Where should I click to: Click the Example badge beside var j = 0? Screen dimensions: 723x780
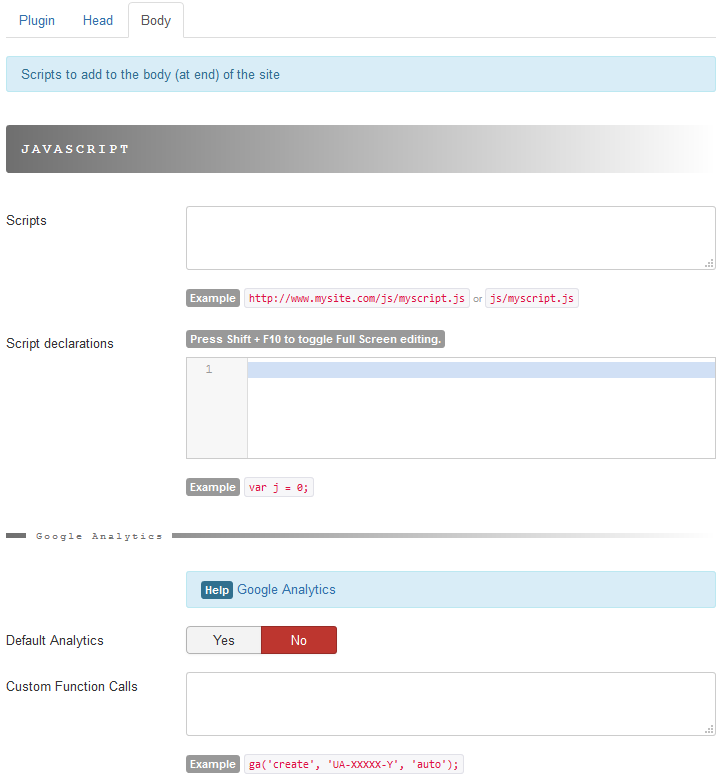213,487
